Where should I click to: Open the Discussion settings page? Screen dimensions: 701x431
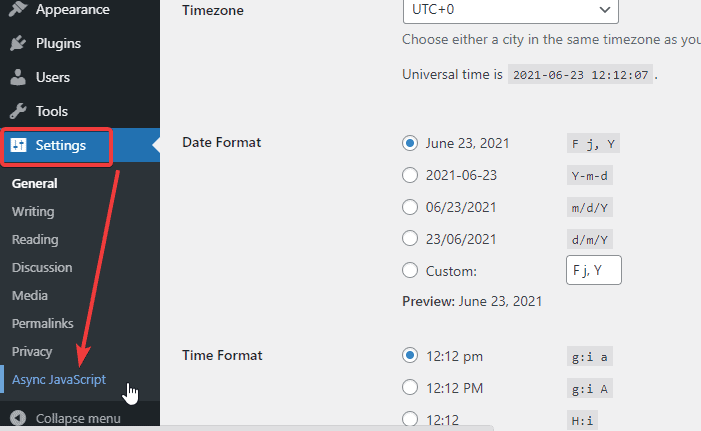(42, 267)
